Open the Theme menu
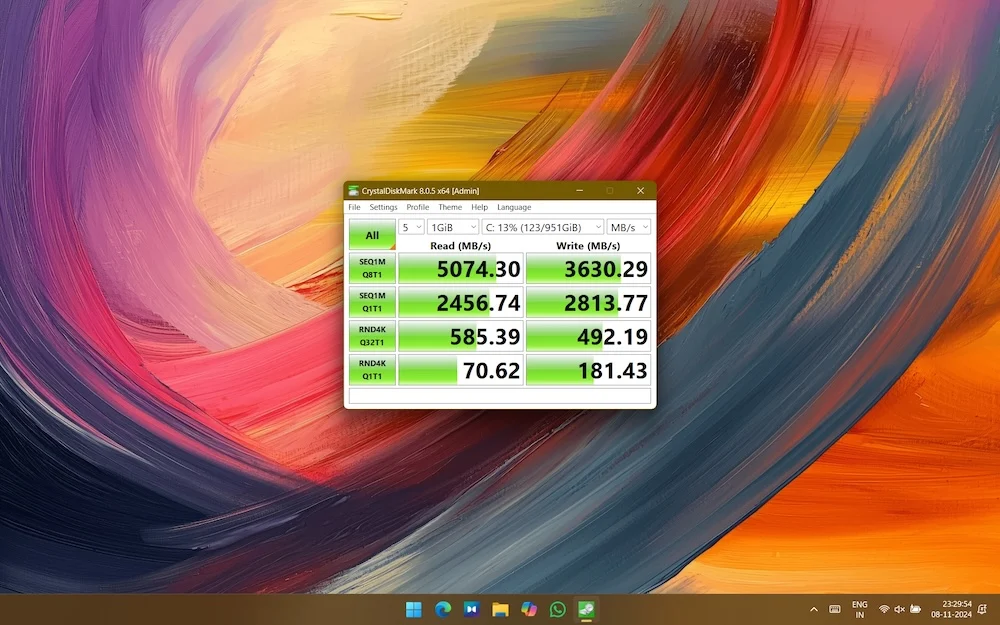 [x=450, y=207]
